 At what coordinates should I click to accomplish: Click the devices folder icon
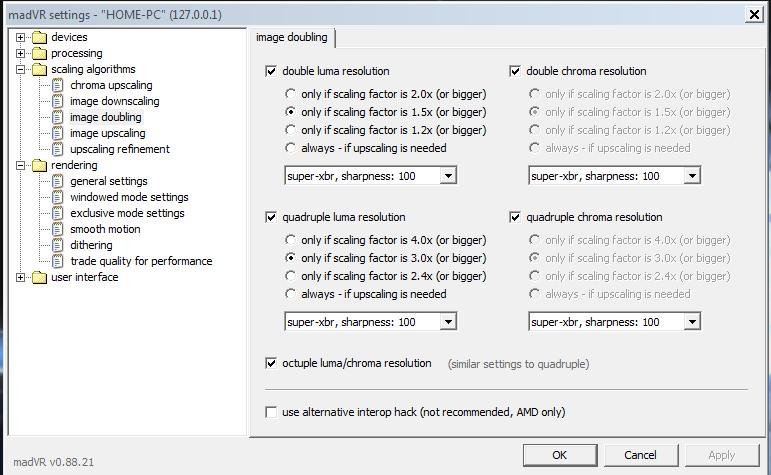click(x=38, y=38)
